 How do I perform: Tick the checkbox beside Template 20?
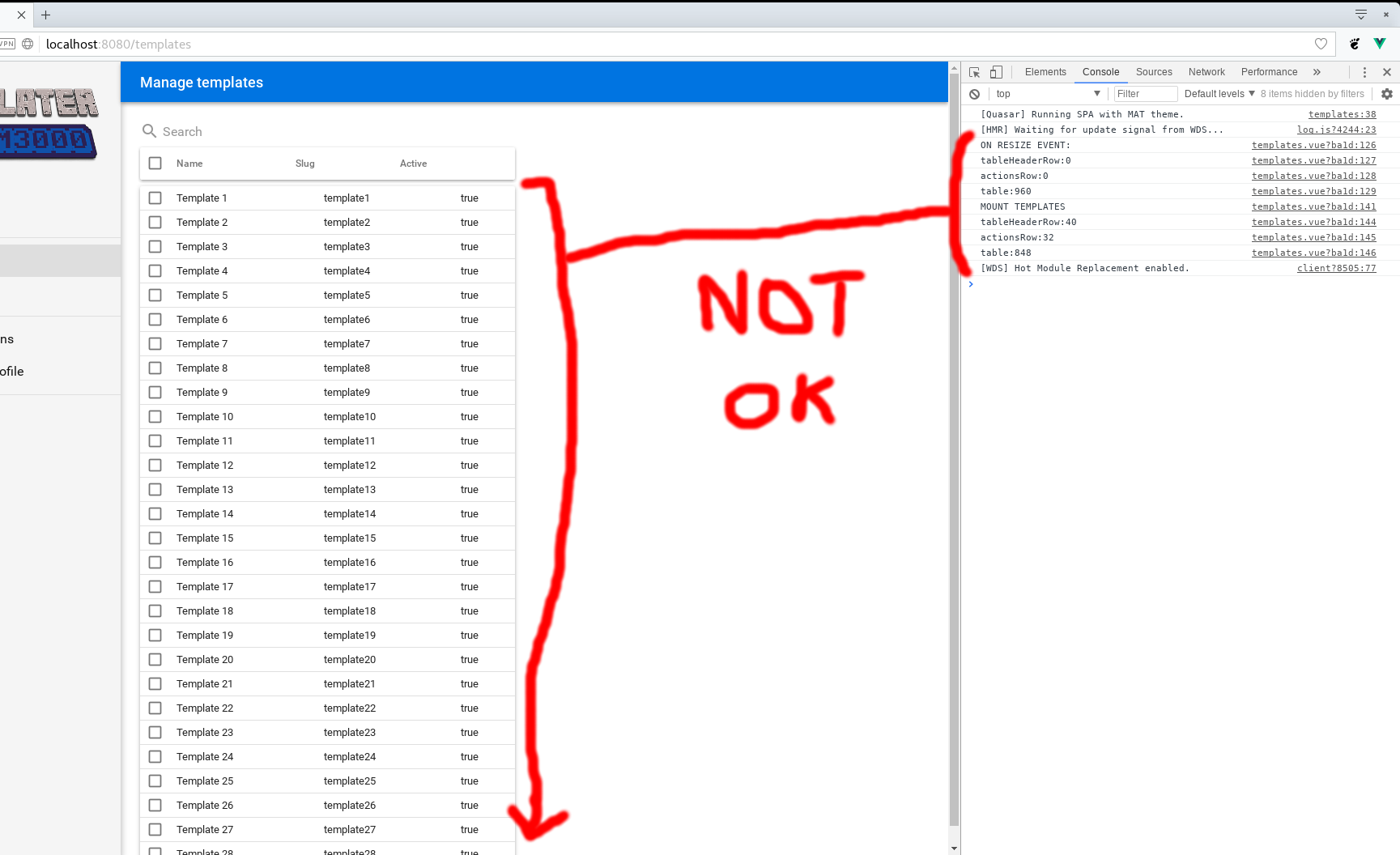pos(155,660)
